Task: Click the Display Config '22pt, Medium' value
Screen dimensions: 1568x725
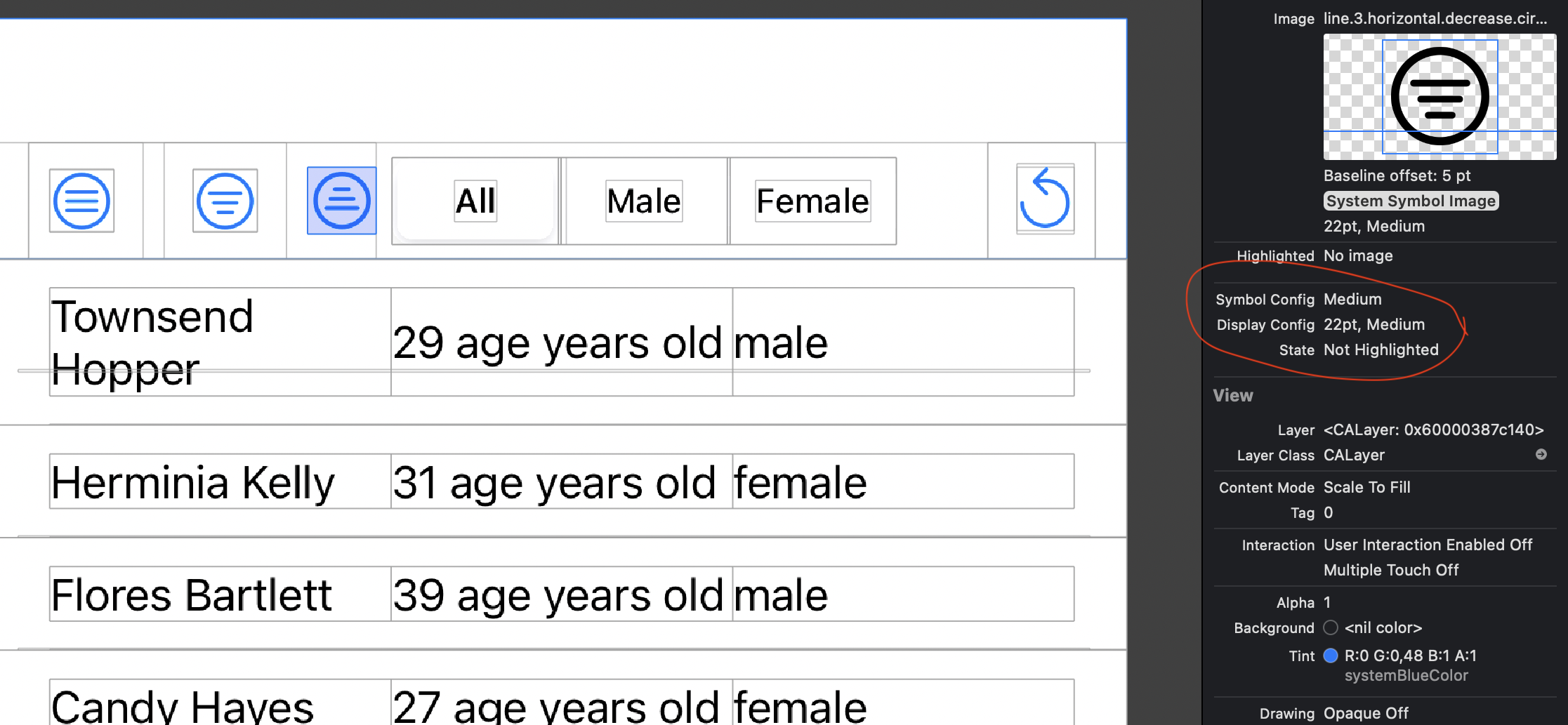Action: (x=1374, y=324)
